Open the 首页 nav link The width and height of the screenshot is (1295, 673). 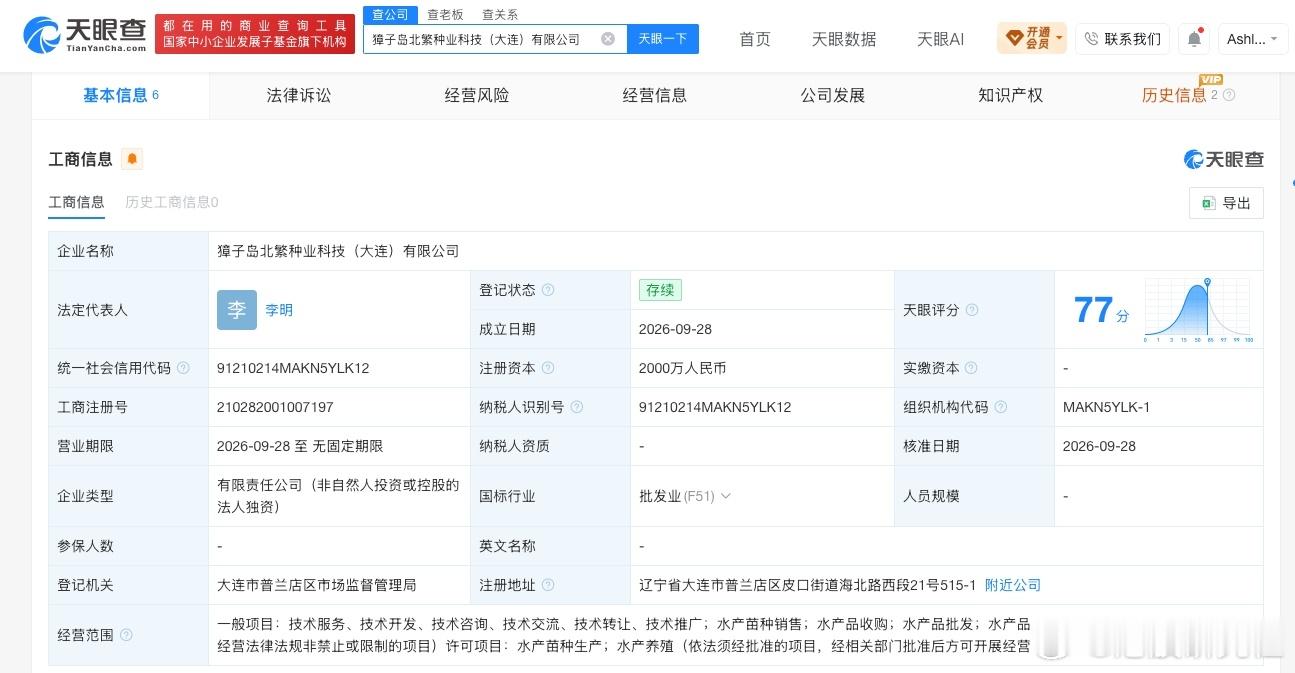coord(755,39)
